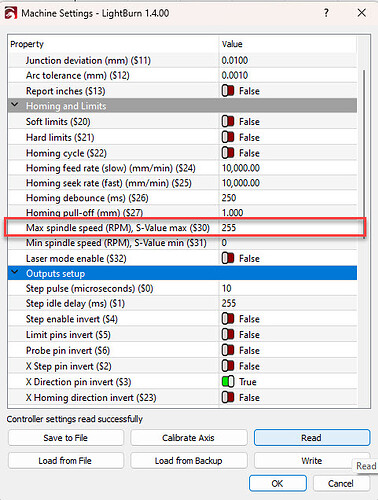The height and width of the screenshot is (500, 378).
Task: Toggle Report inches ($13) switch
Action: tap(228, 91)
